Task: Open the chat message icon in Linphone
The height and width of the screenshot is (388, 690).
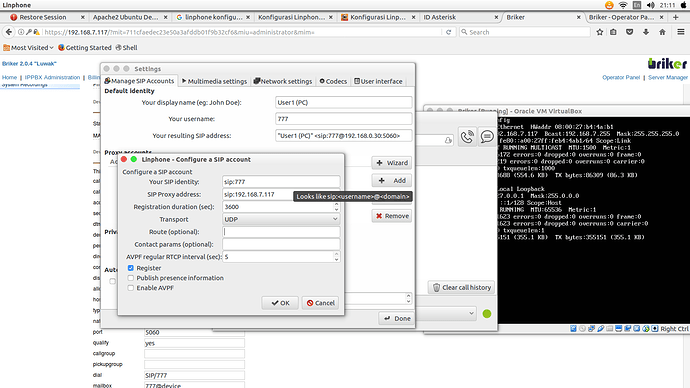Action: (x=487, y=137)
